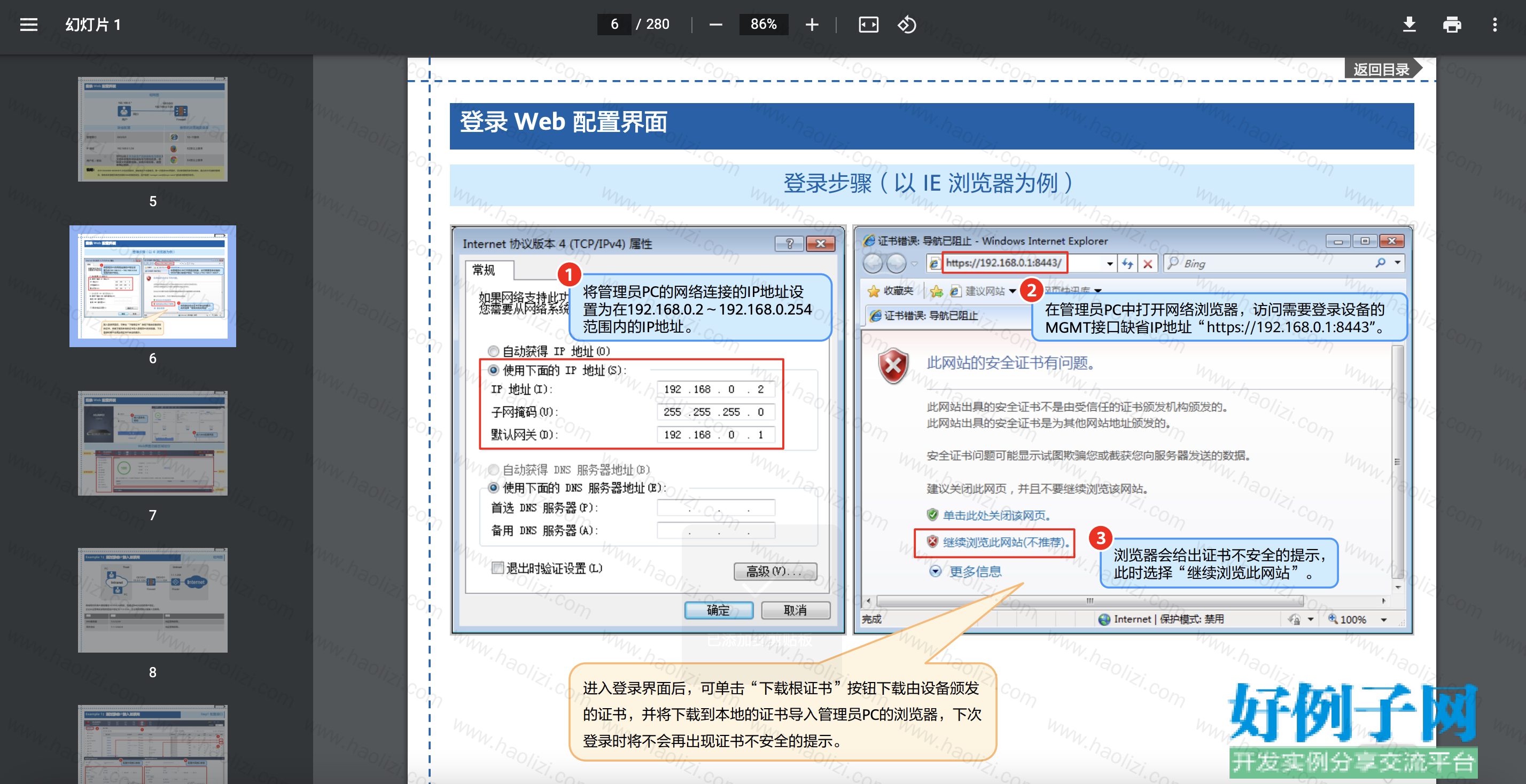1526x784 pixels.
Task: Open the IE address bar dropdown
Action: point(1110,263)
